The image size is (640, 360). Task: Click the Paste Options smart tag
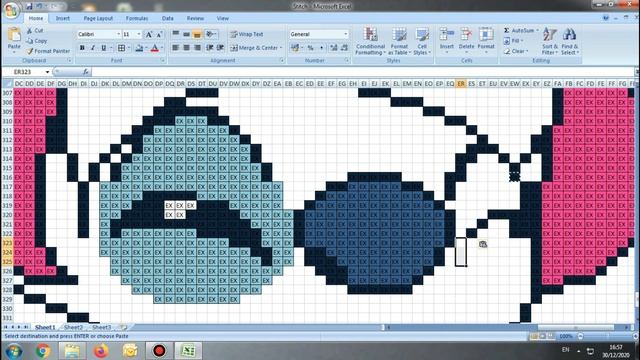[483, 244]
